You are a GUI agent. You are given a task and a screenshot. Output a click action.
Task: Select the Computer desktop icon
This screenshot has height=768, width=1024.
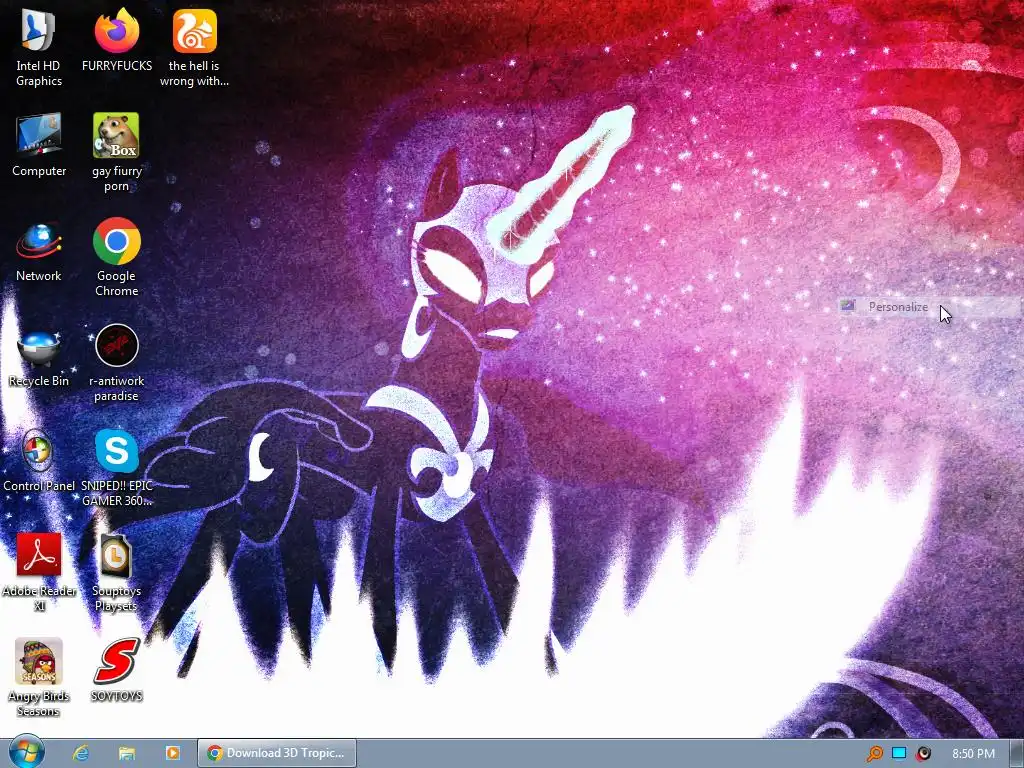coord(39,145)
